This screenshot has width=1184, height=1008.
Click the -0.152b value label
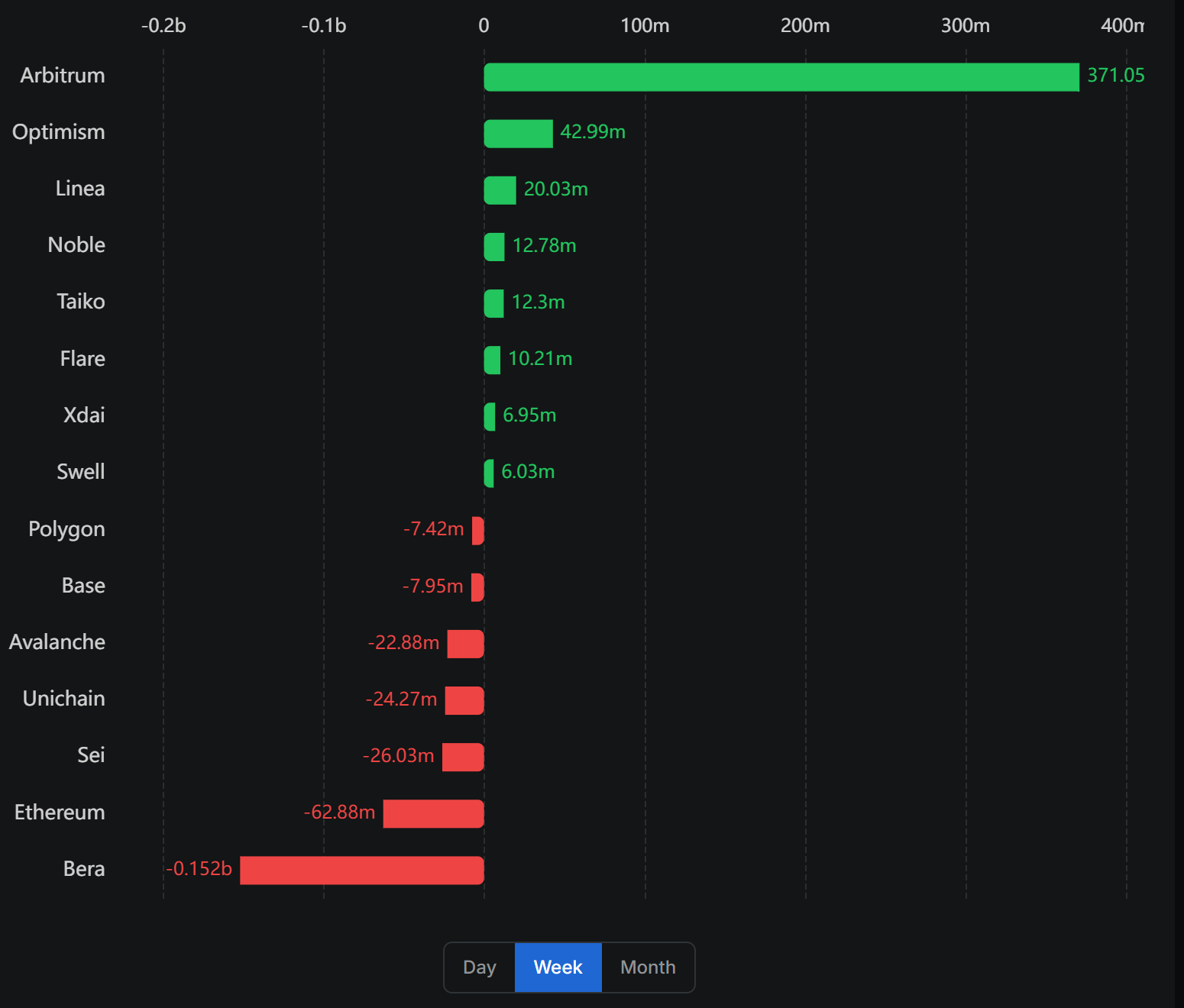coord(199,869)
